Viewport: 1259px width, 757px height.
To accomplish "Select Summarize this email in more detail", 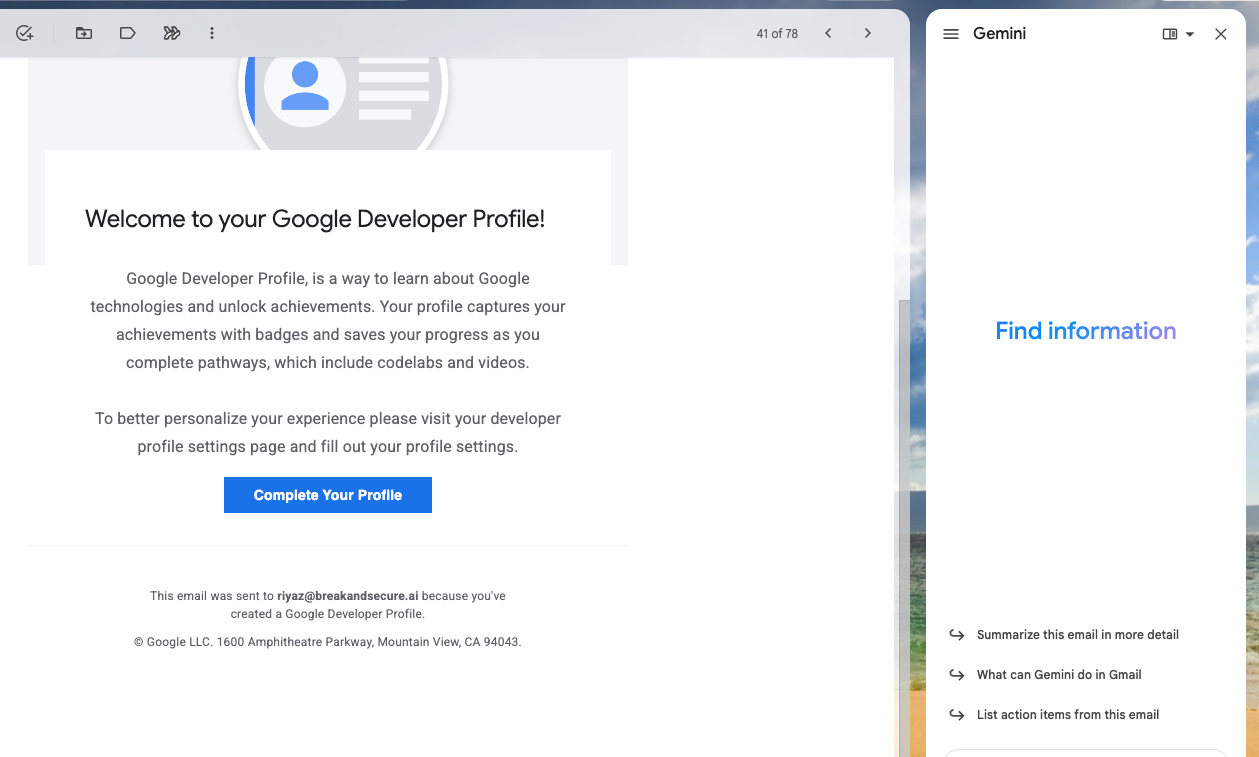I will pos(1078,634).
